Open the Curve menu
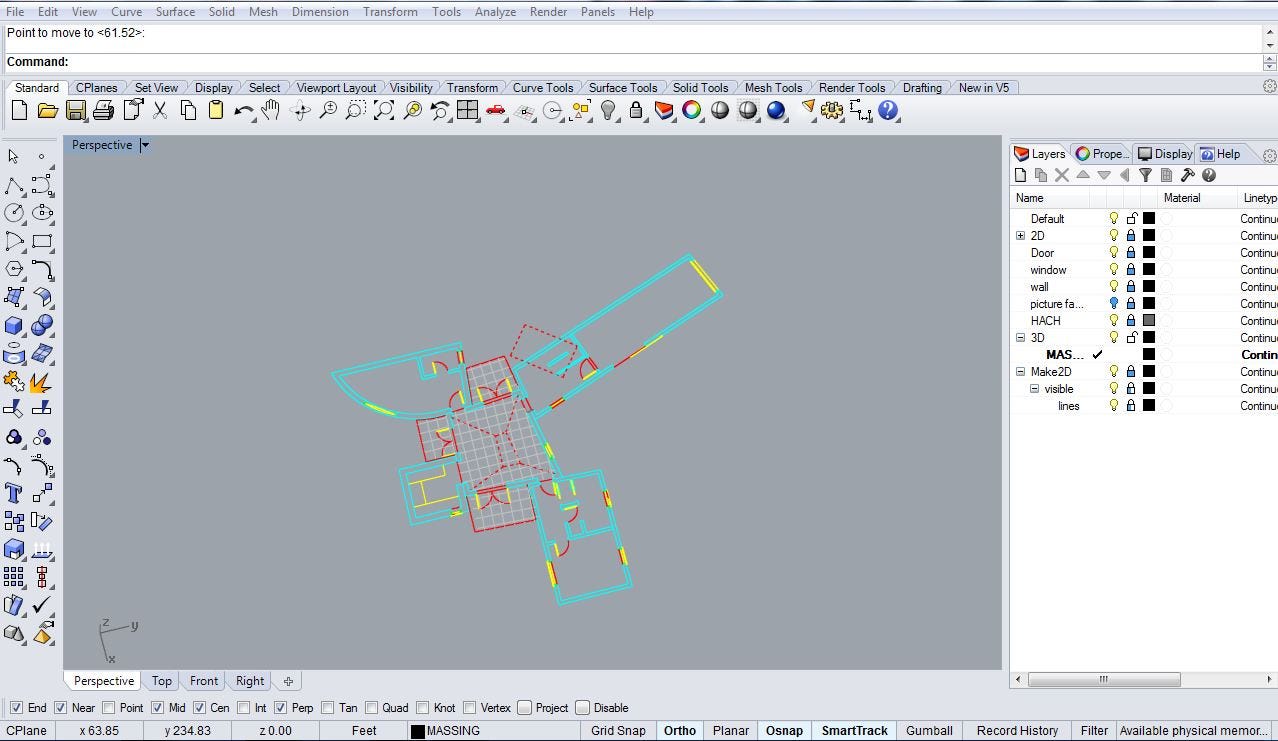 [126, 12]
